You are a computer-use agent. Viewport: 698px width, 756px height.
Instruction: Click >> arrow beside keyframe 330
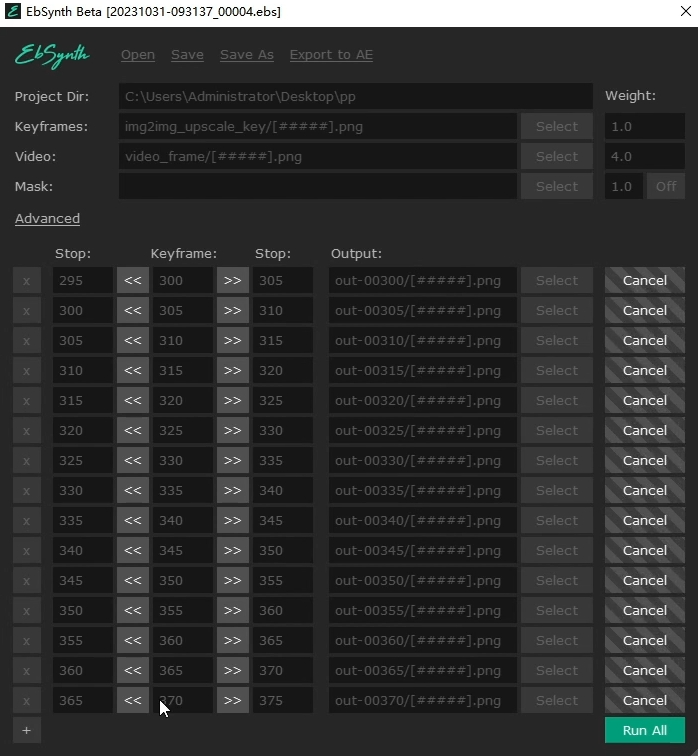coord(233,460)
